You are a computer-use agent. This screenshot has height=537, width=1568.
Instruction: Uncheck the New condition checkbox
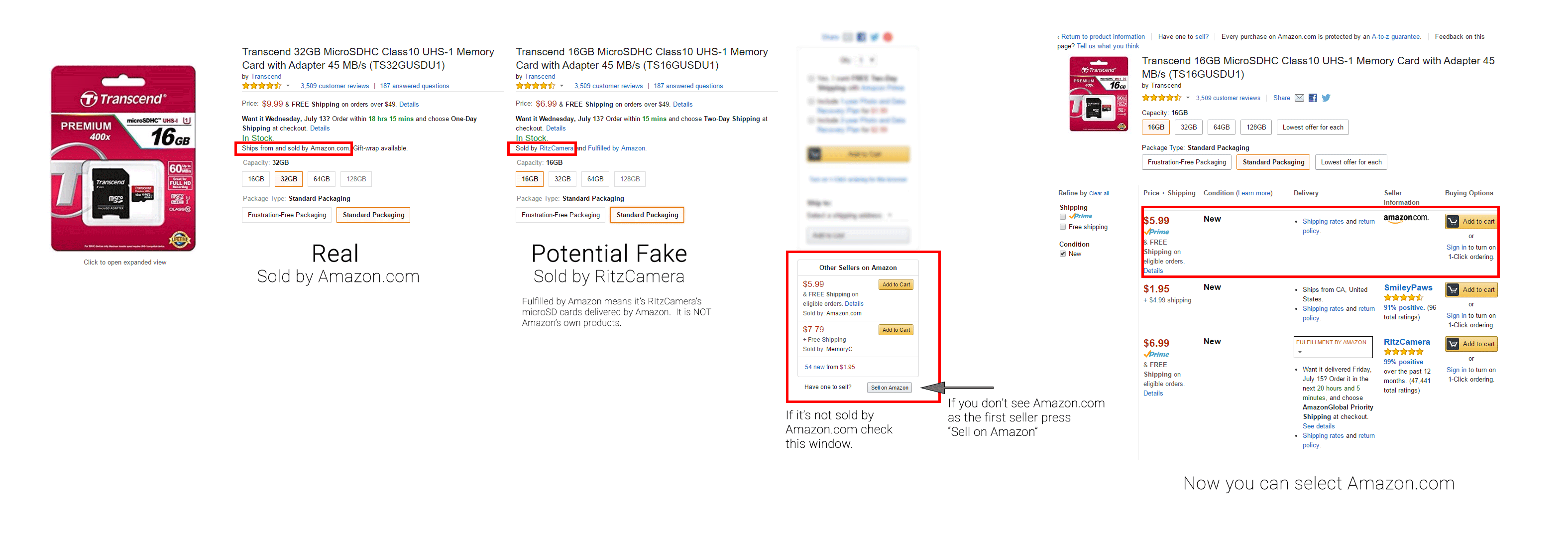pos(1063,254)
